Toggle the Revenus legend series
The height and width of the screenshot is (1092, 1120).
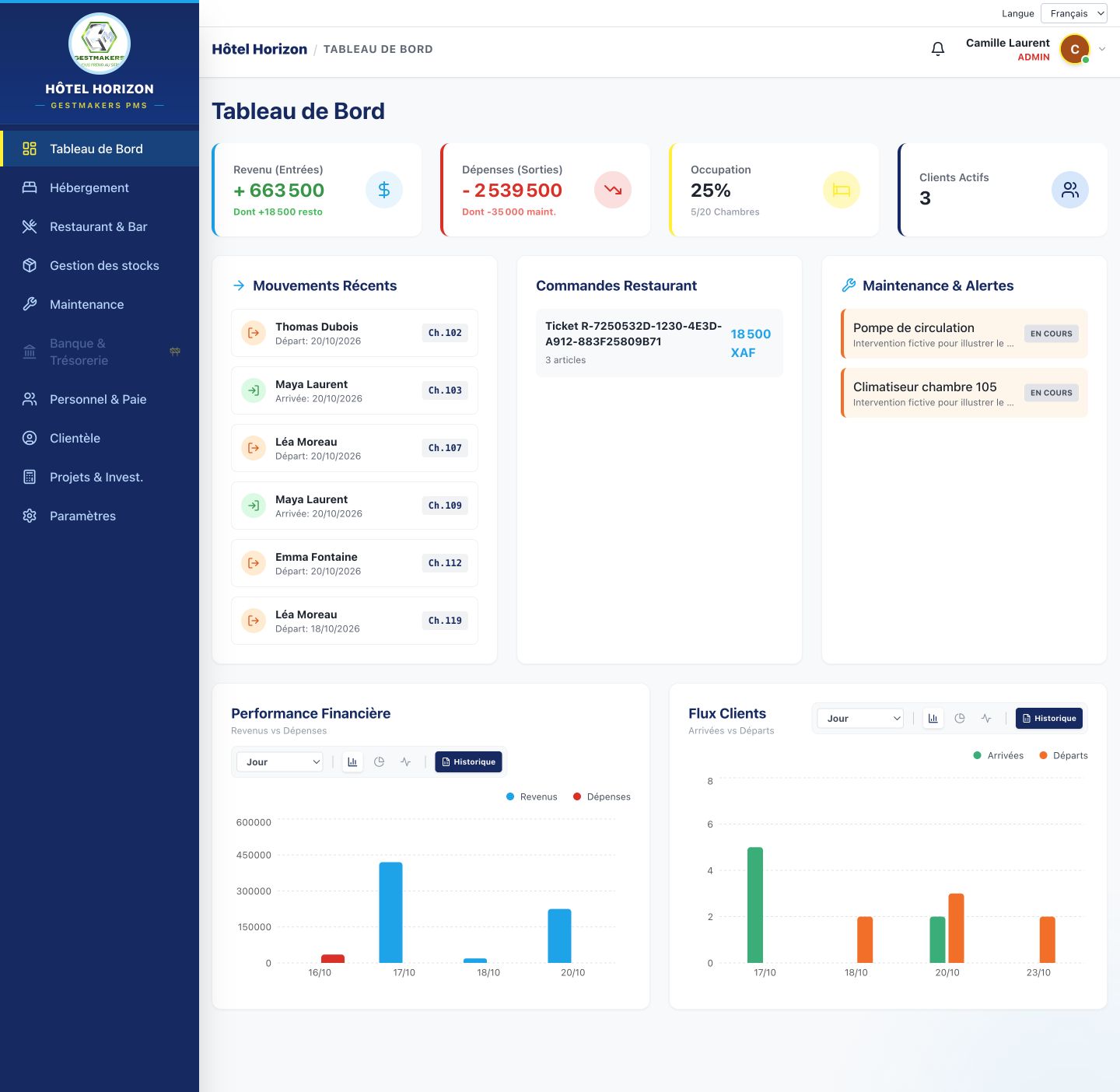(532, 796)
